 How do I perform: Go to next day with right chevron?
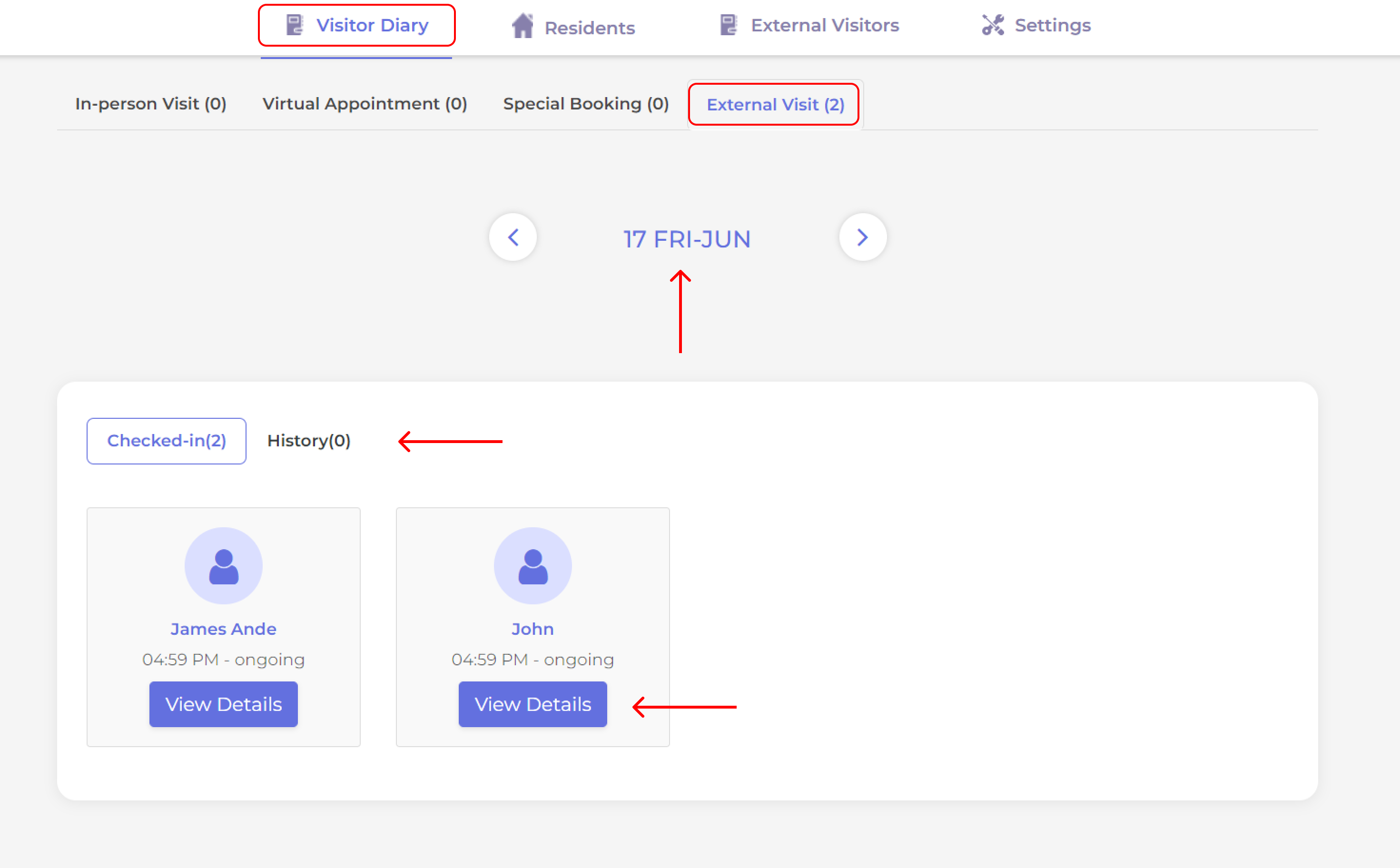[862, 237]
